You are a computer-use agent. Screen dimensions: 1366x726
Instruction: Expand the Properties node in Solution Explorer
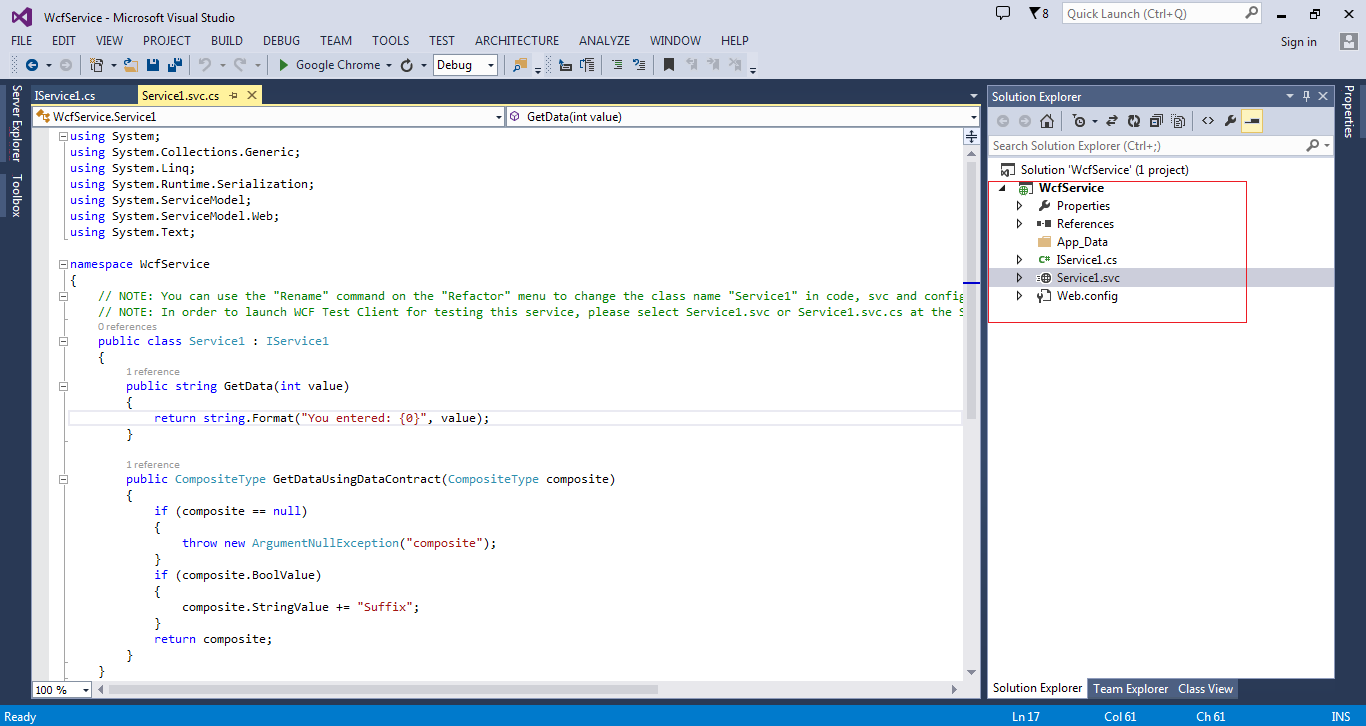pyautogui.click(x=1019, y=206)
